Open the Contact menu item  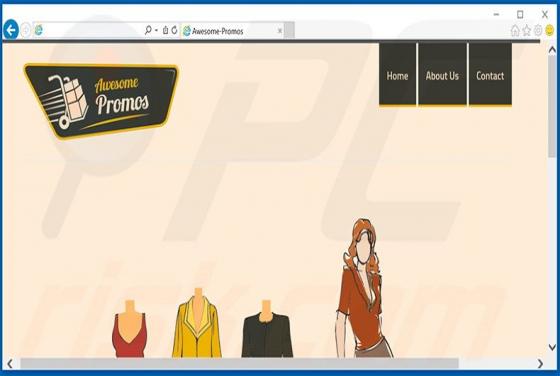tap(490, 75)
